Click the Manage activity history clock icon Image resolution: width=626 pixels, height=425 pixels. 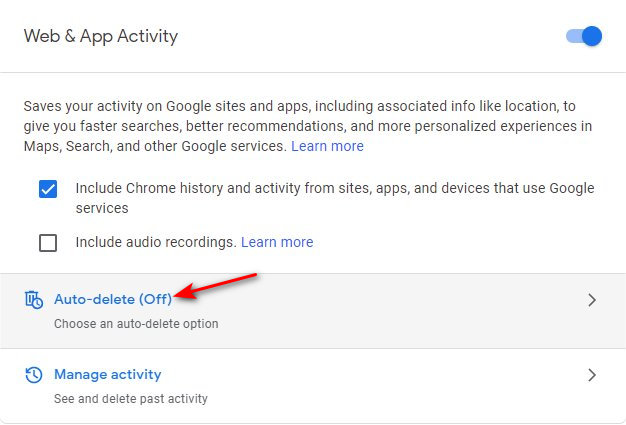point(34,375)
